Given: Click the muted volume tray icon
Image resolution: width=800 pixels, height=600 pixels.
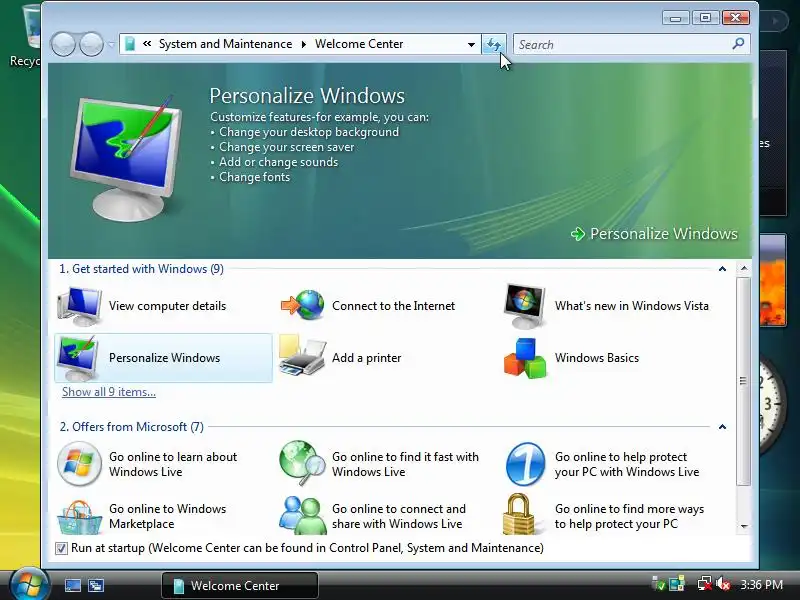Looking at the screenshot, I should coord(723,583).
